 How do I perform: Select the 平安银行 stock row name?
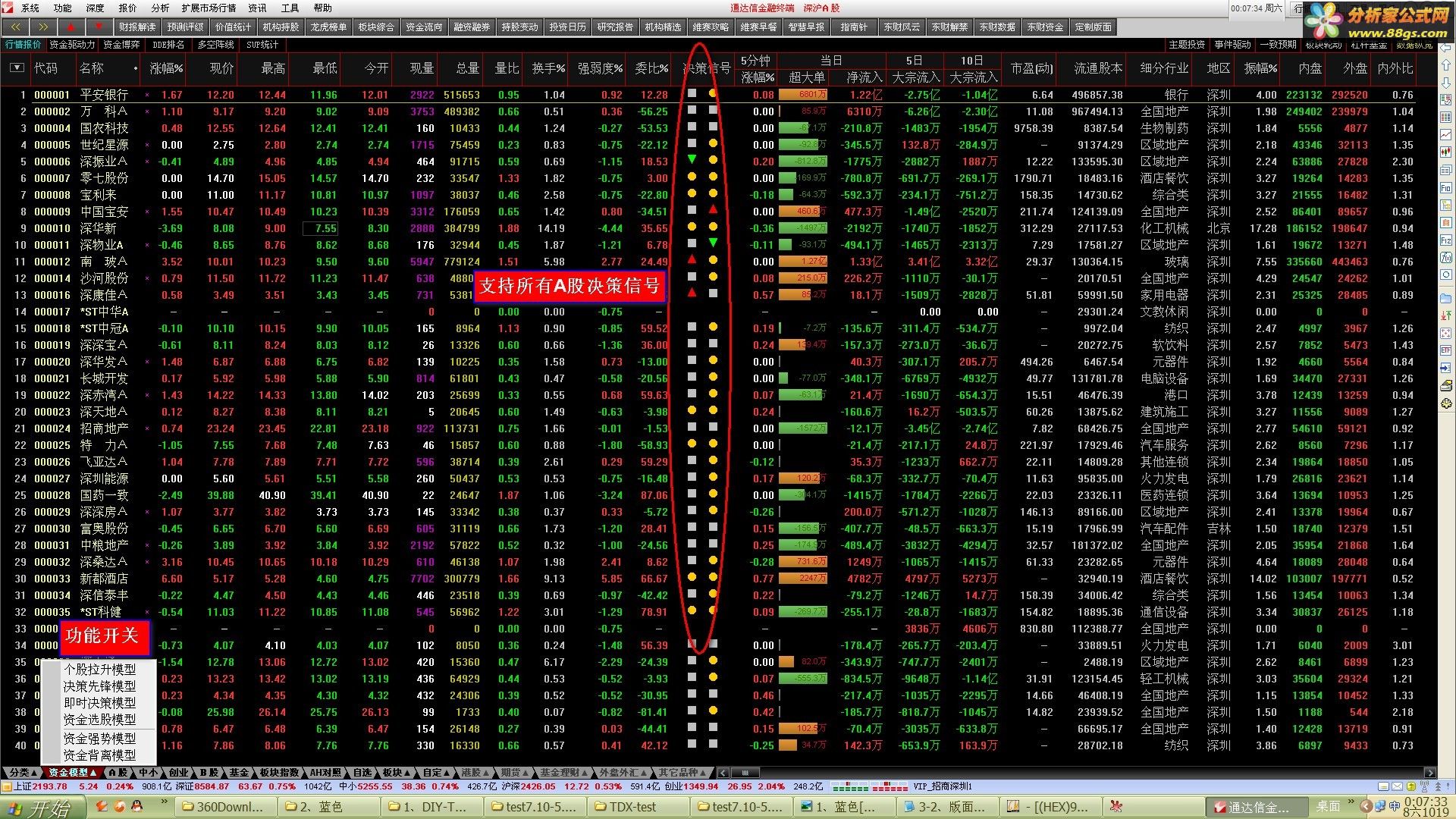104,95
